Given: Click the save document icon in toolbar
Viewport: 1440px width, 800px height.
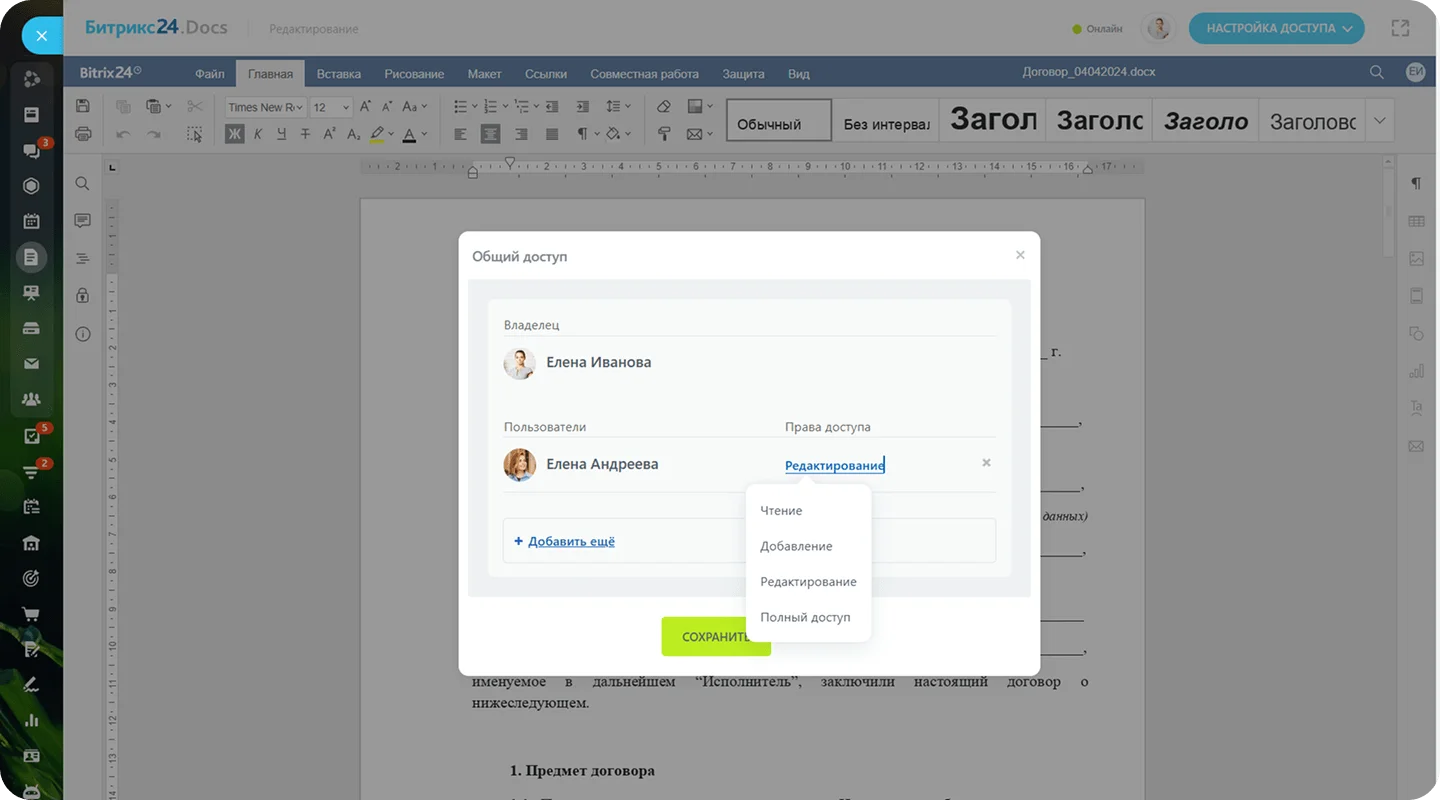Looking at the screenshot, I should 83,106.
